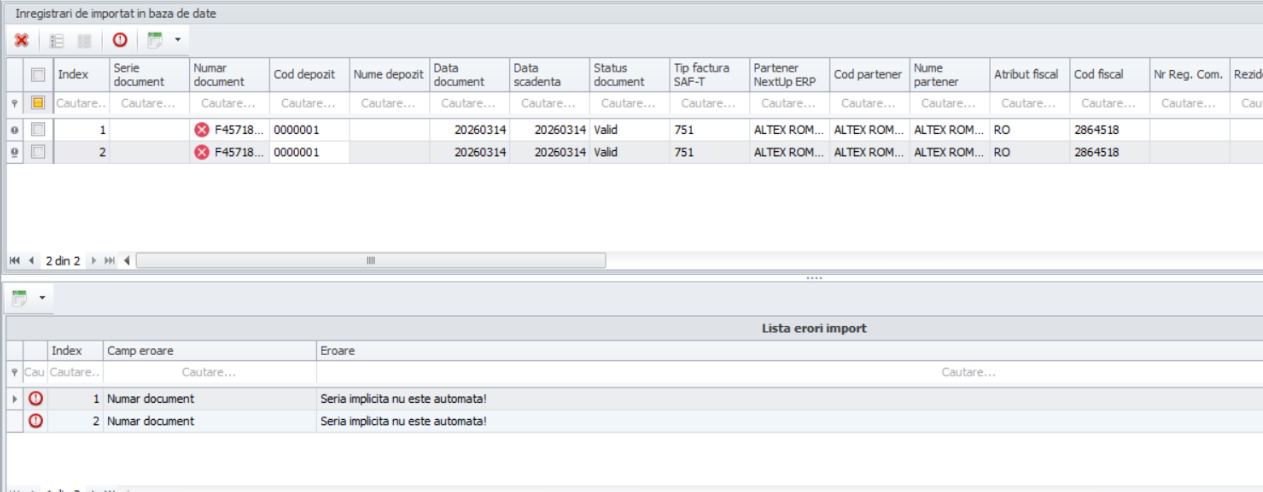
Task: Check the checkbox for row index 1
Action: (38, 129)
